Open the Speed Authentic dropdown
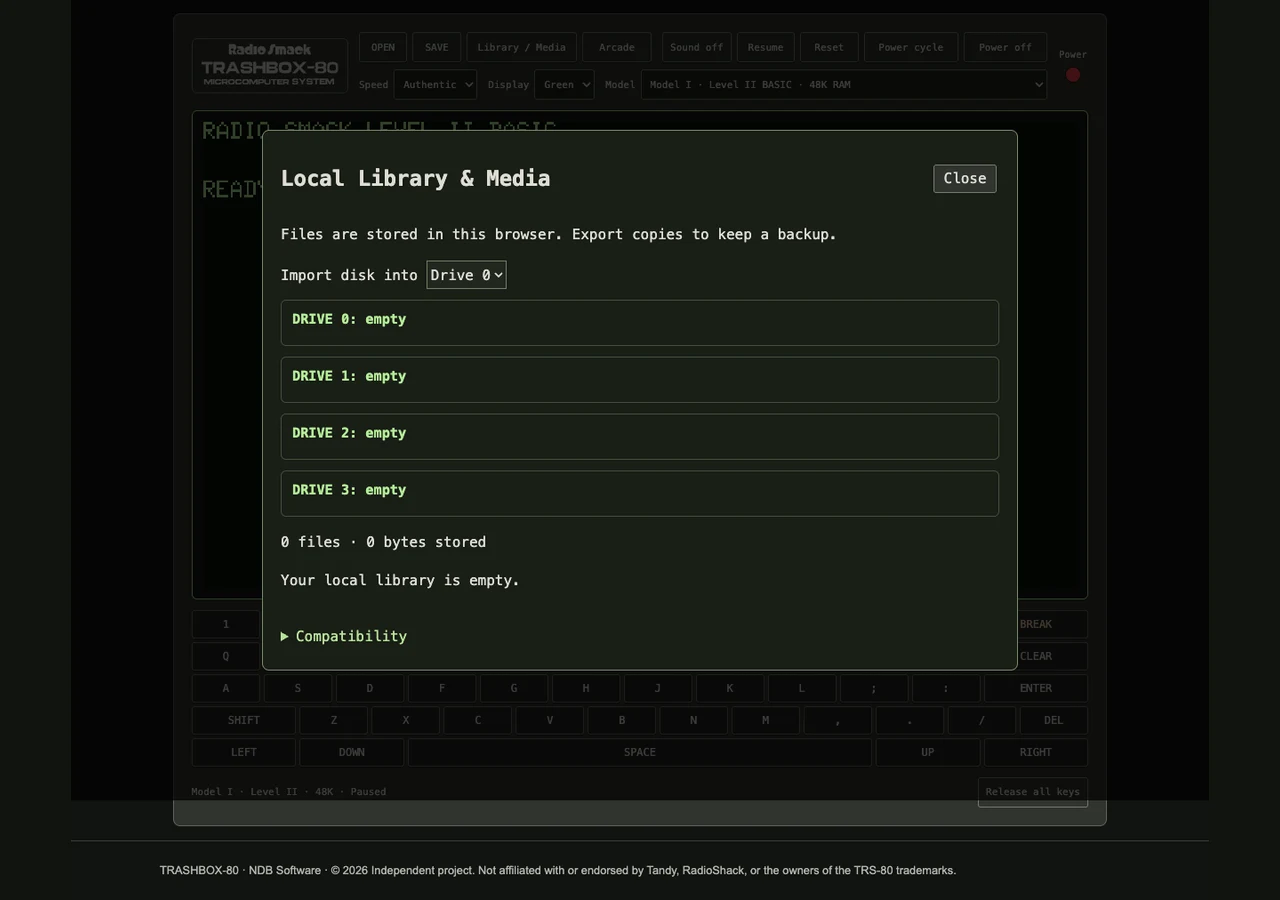 pyautogui.click(x=435, y=84)
